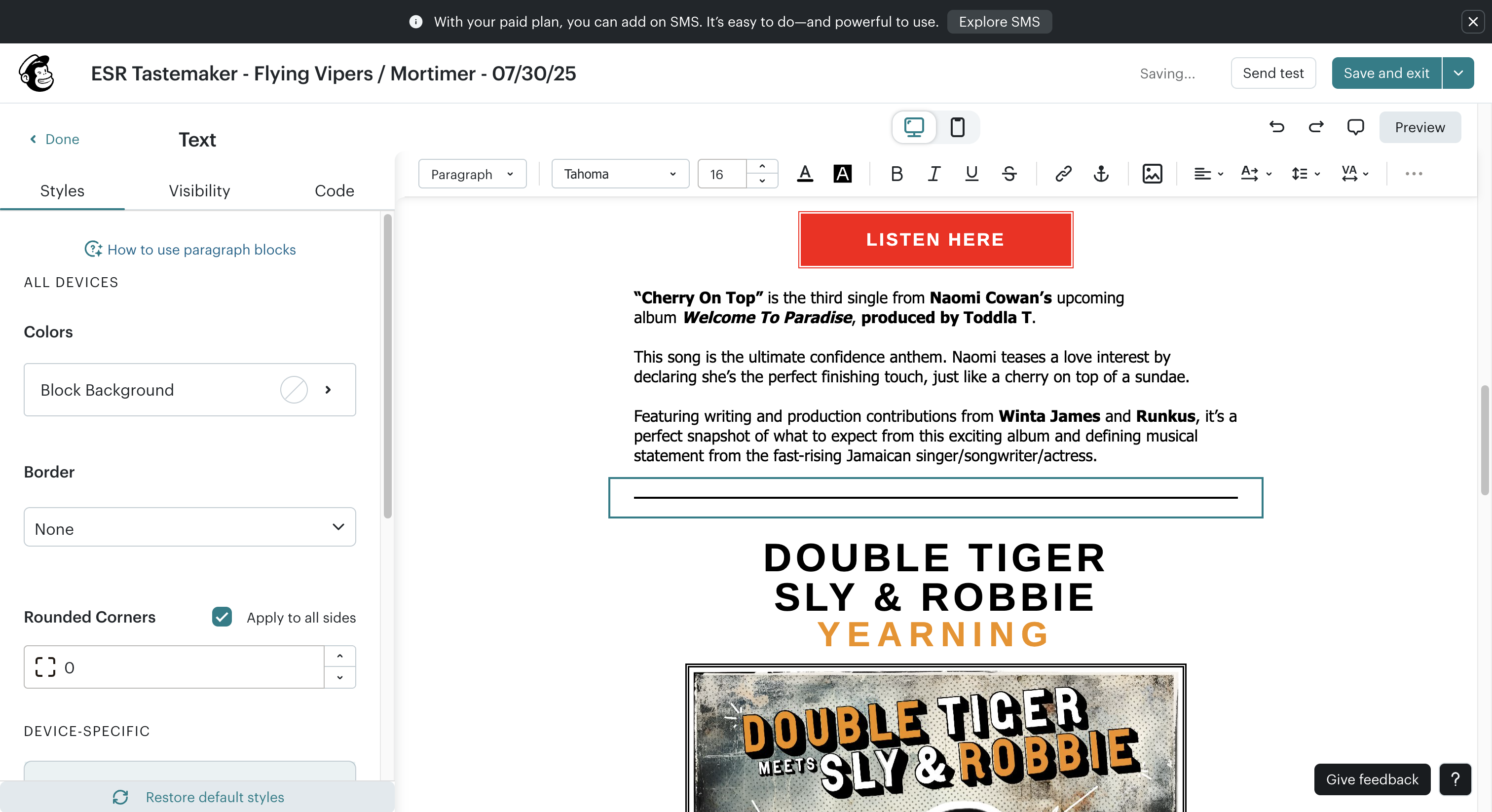1492x812 pixels.
Task: Switch to the Styles tab
Action: [62, 190]
